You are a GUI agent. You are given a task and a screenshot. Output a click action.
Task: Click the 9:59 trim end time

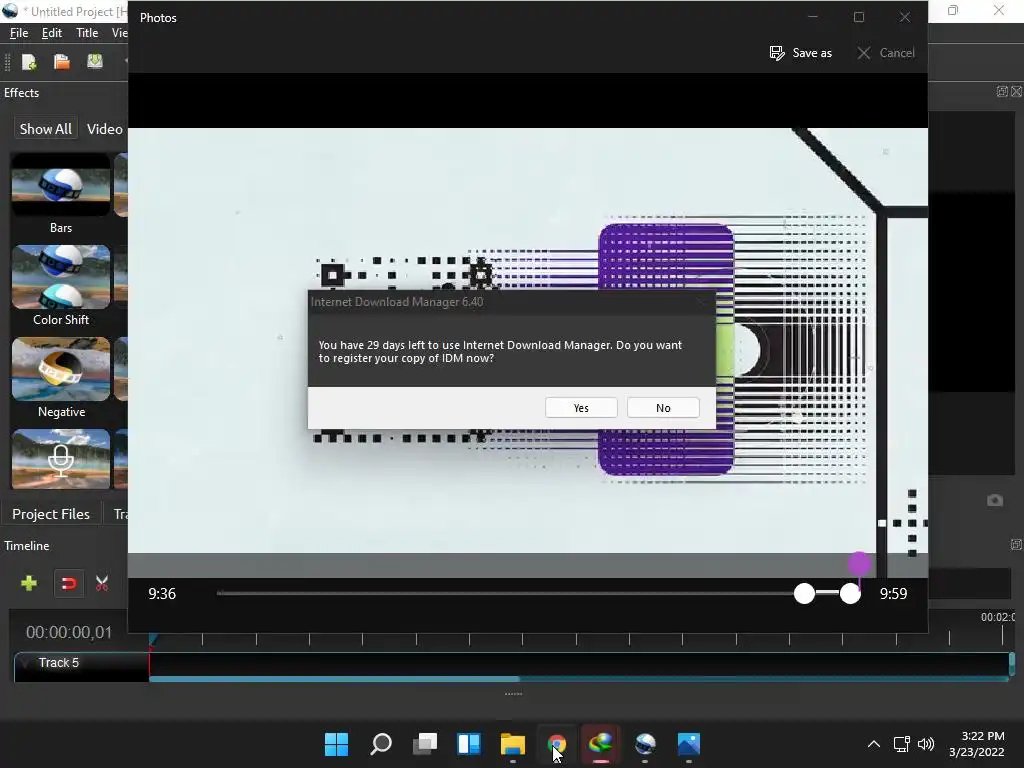click(x=893, y=594)
